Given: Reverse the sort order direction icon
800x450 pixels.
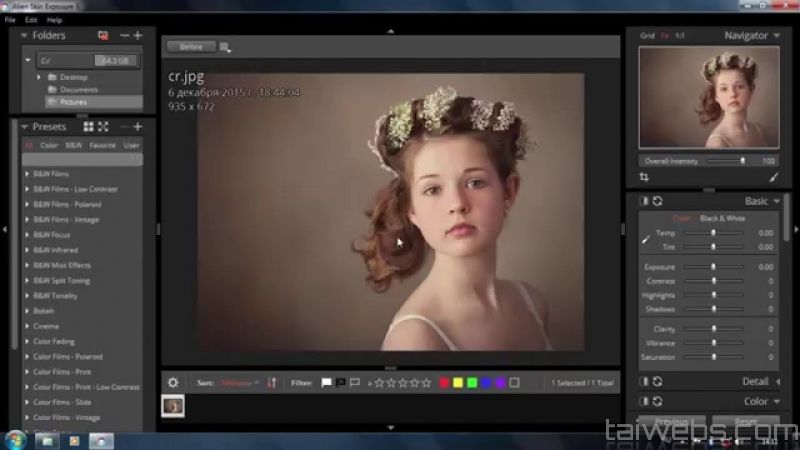Looking at the screenshot, I should tap(271, 383).
